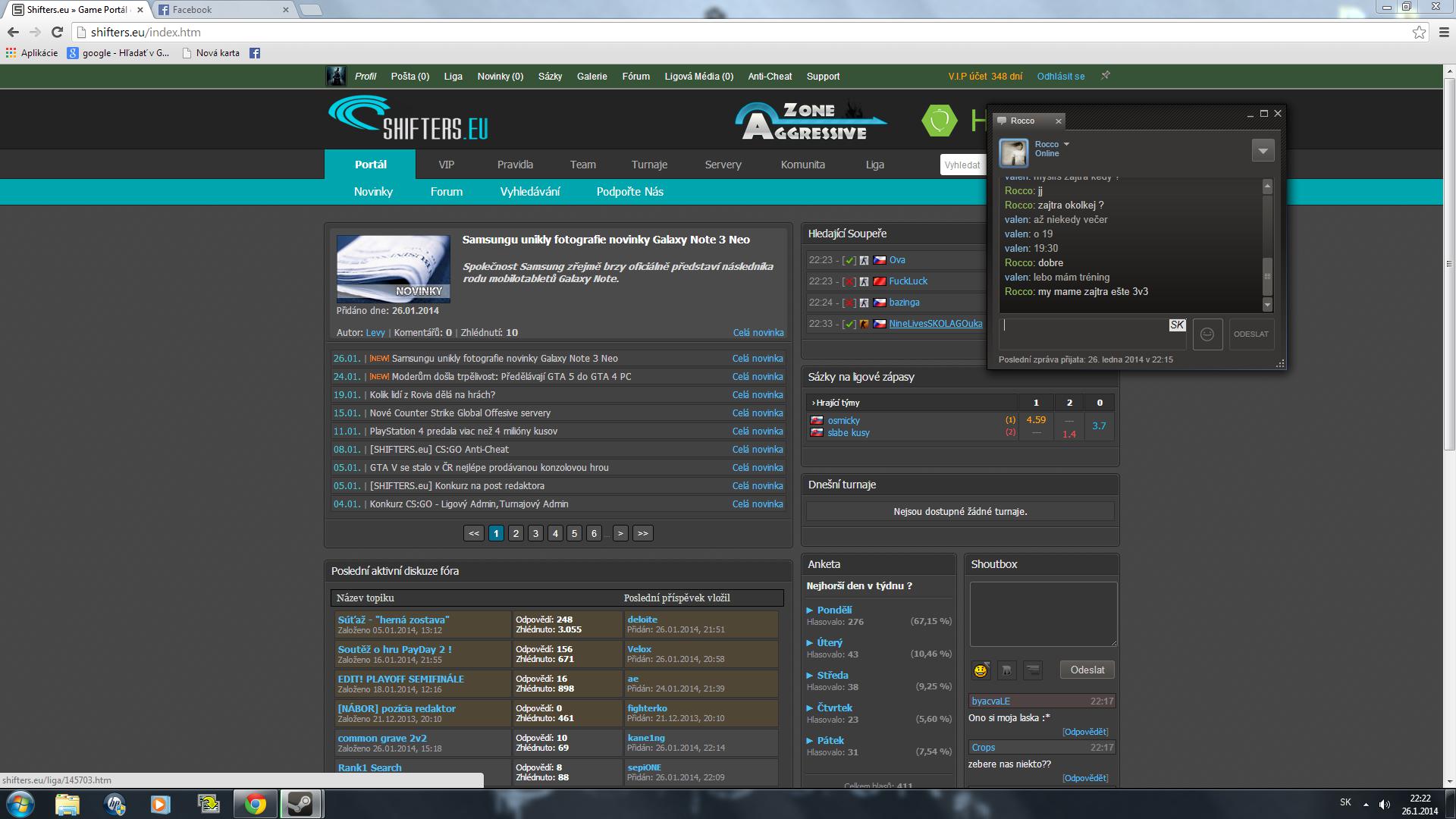Click the 4.59 odds for osmicky
Screen dimensions: 1456x819
coord(1036,419)
